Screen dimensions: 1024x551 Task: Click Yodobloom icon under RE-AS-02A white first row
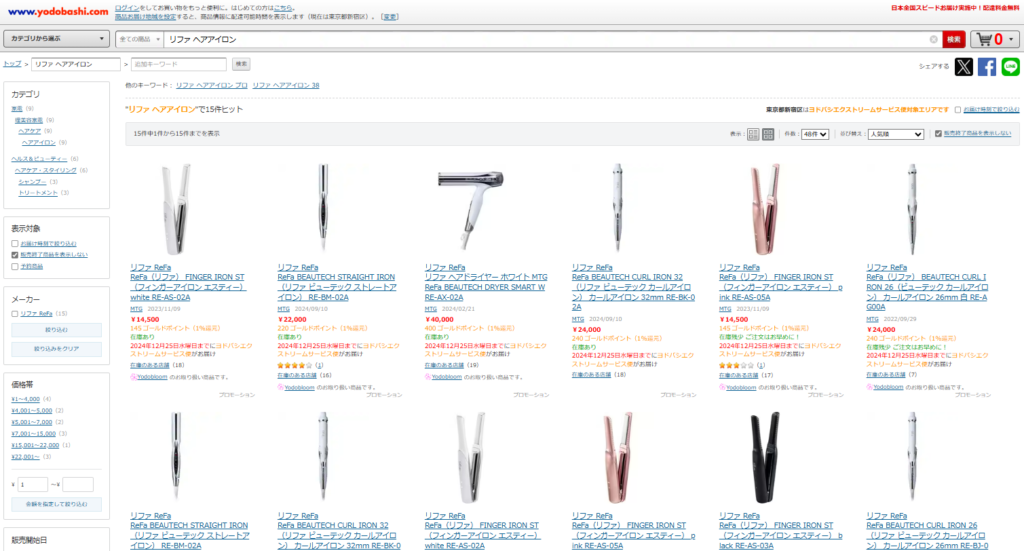pyautogui.click(x=133, y=377)
